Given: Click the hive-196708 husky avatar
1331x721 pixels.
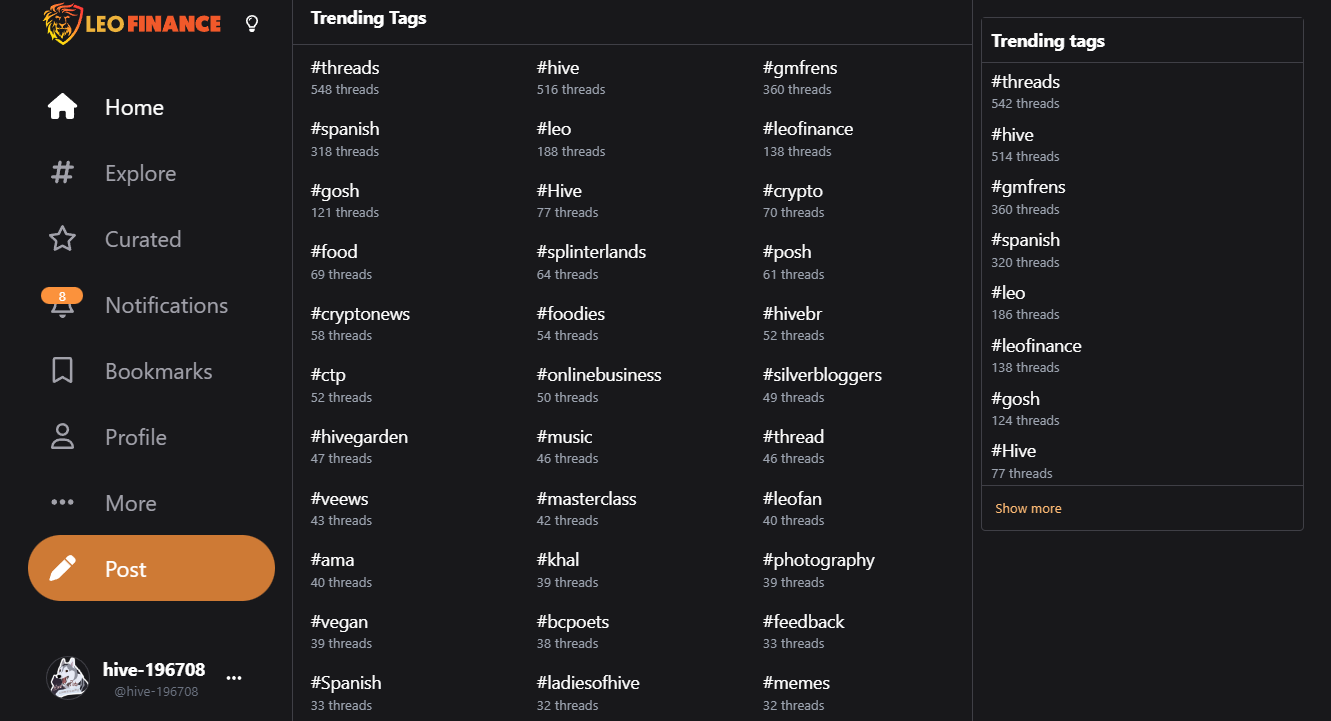Looking at the screenshot, I should (x=68, y=678).
